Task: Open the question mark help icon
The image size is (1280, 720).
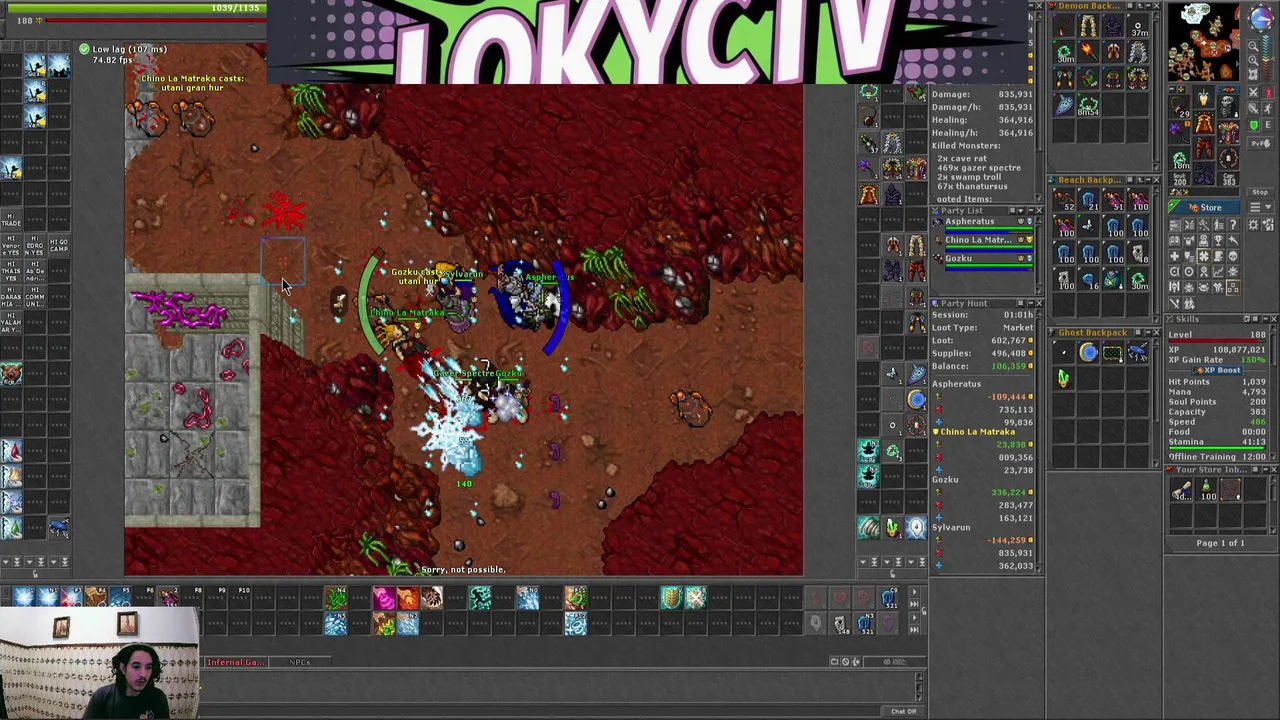Action: click(x=1233, y=224)
